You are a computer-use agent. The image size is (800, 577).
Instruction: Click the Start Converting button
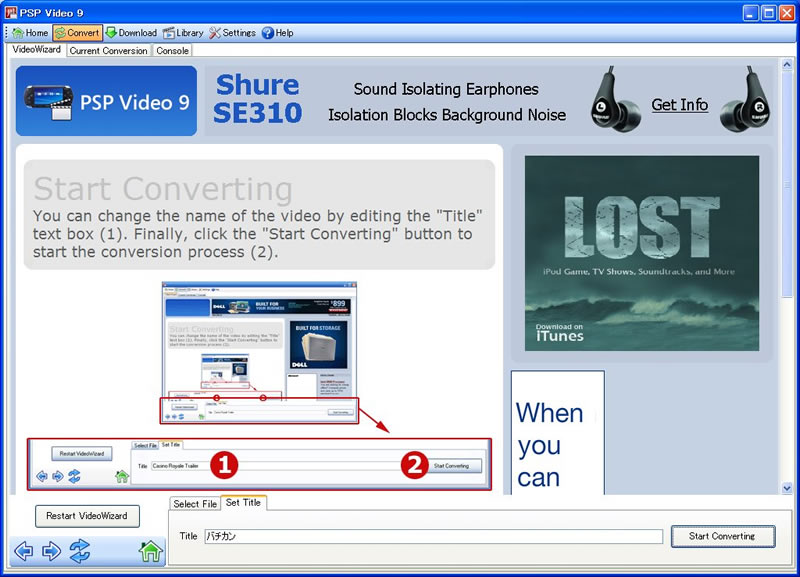(x=722, y=536)
